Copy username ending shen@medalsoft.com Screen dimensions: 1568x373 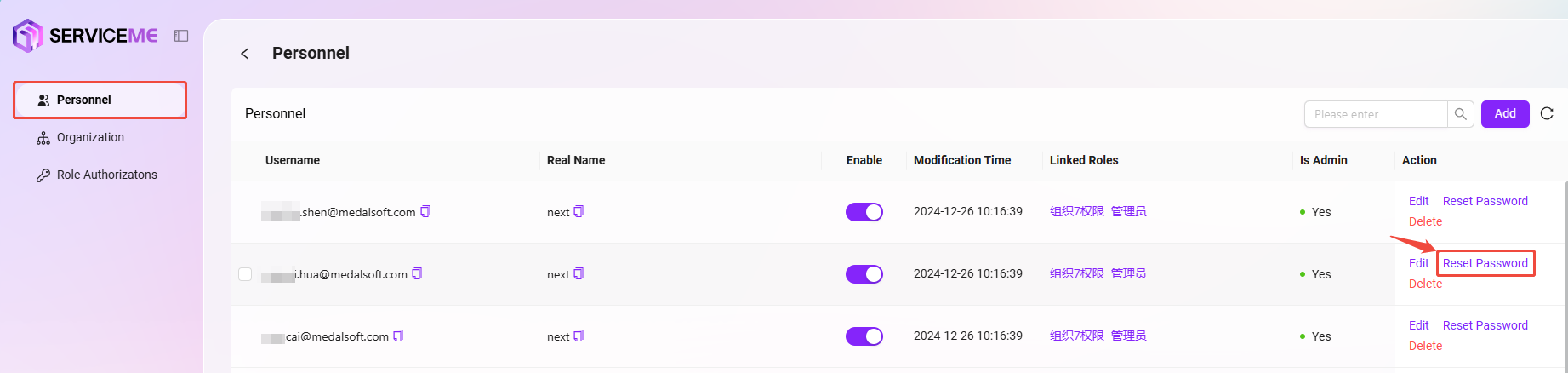pyautogui.click(x=425, y=211)
